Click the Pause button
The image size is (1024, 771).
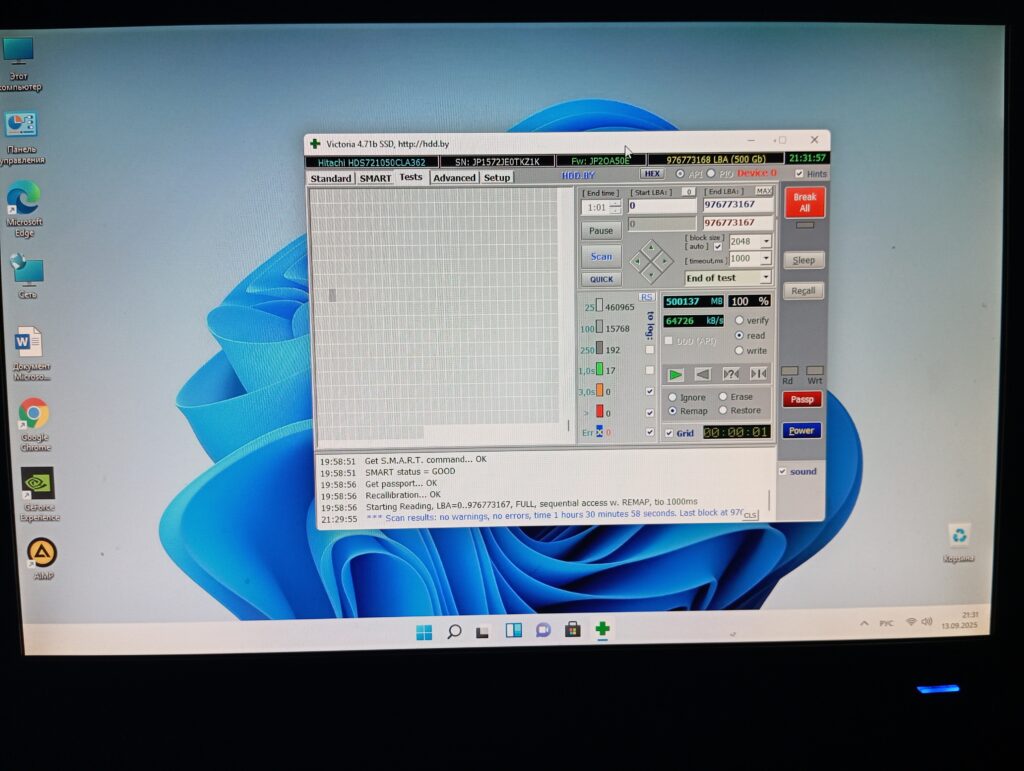pyautogui.click(x=601, y=230)
